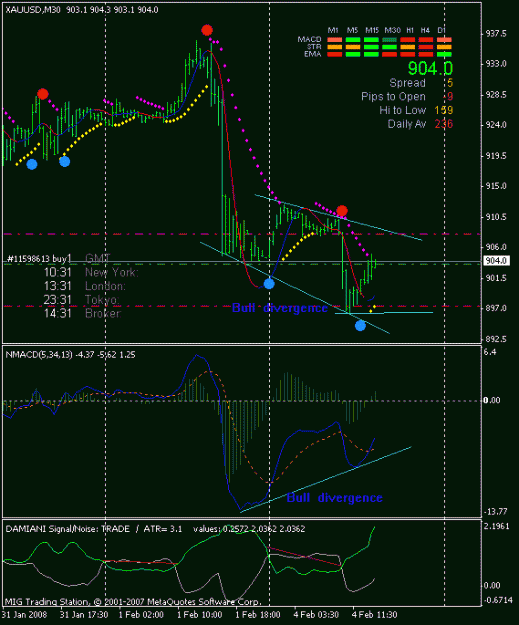Select the blue dot on 1 Feb 18:00 line
The image size is (519, 625).
point(269,284)
